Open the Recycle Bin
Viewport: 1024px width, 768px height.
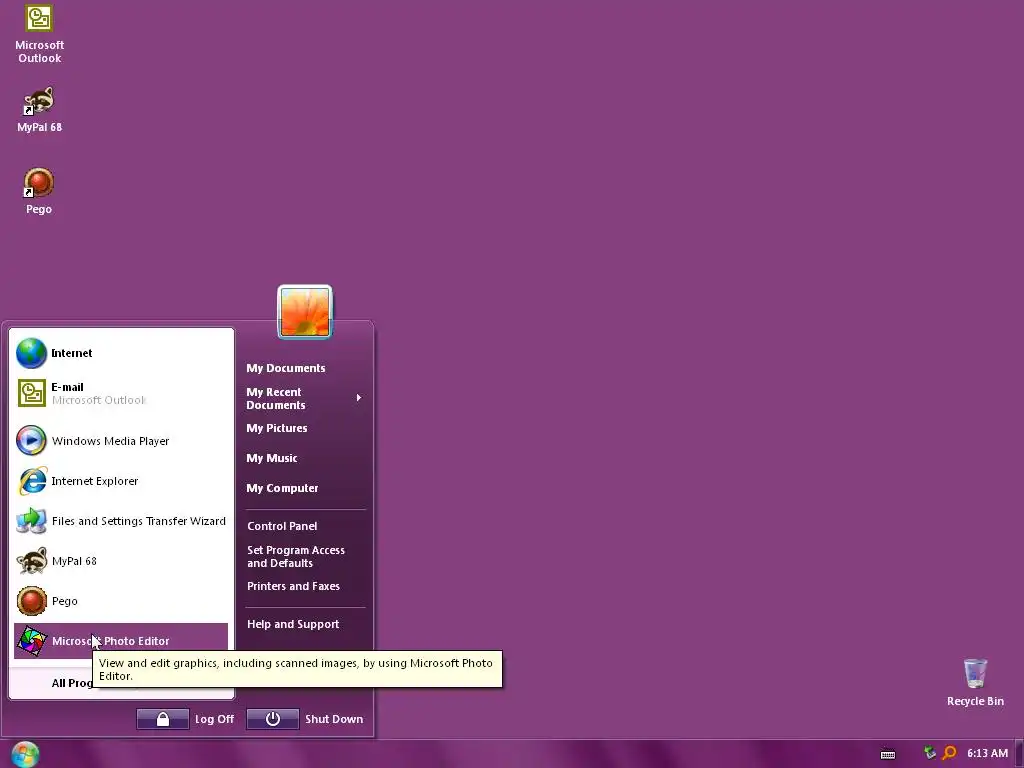(x=975, y=682)
